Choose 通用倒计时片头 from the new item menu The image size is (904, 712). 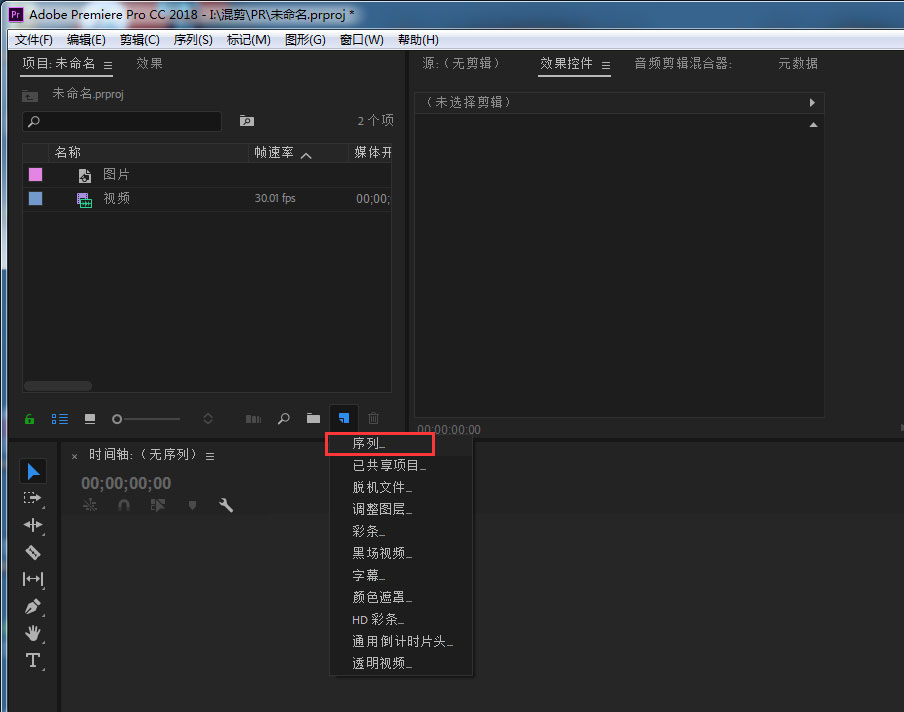click(x=401, y=642)
